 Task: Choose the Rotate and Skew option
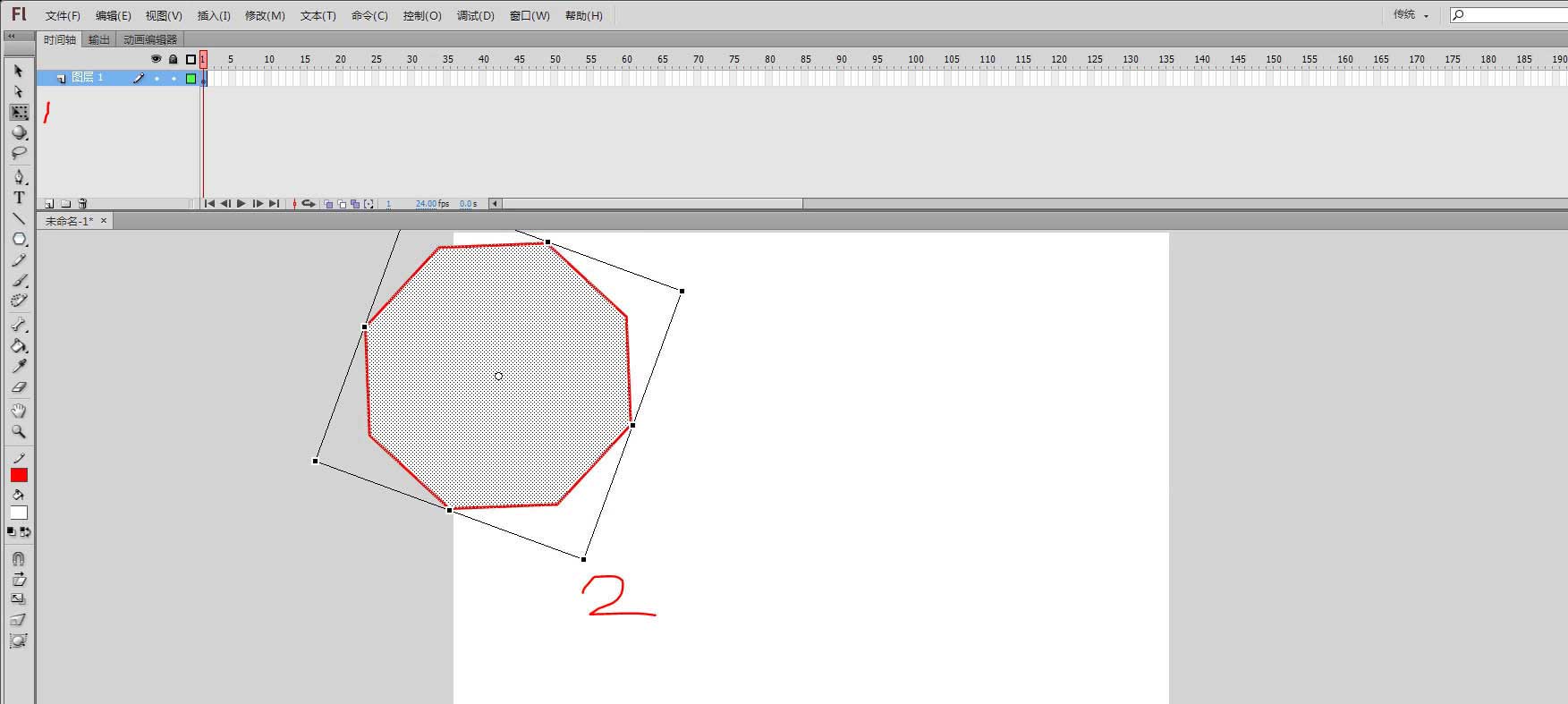pyautogui.click(x=19, y=579)
